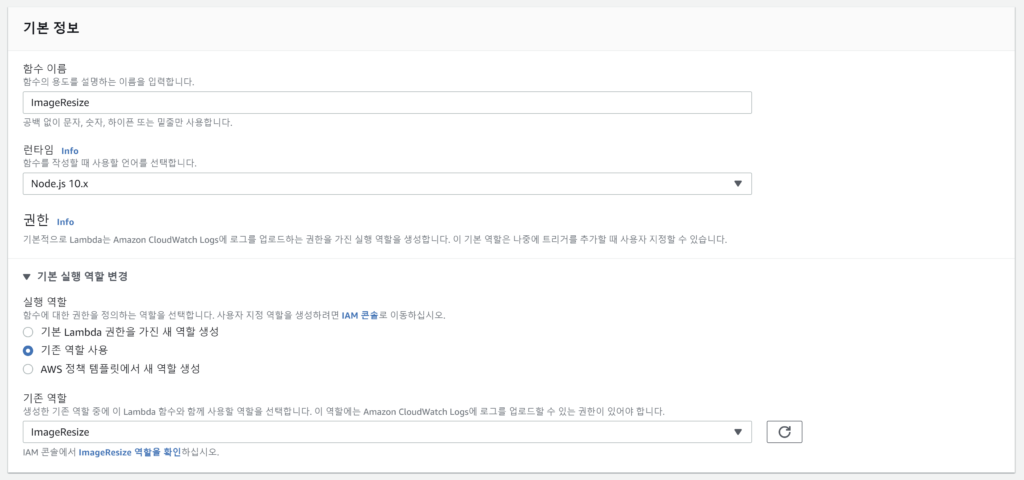
Task: Open the Info link next to 권한
Action: click(65, 221)
